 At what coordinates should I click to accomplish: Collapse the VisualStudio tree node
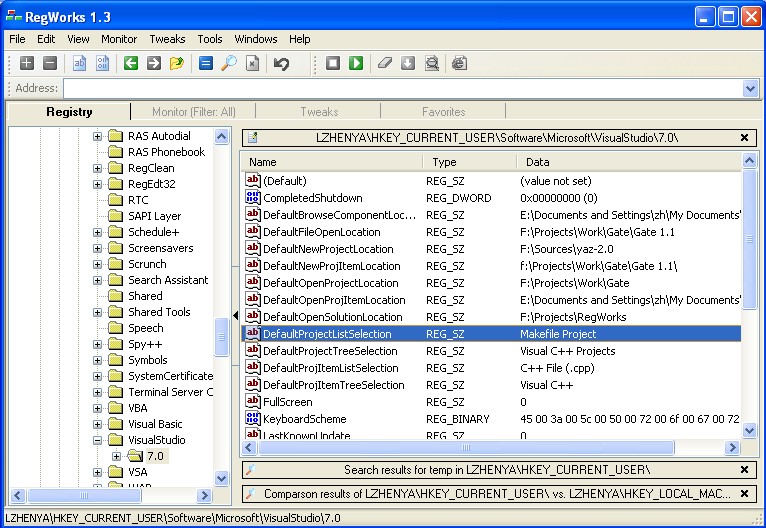point(98,440)
